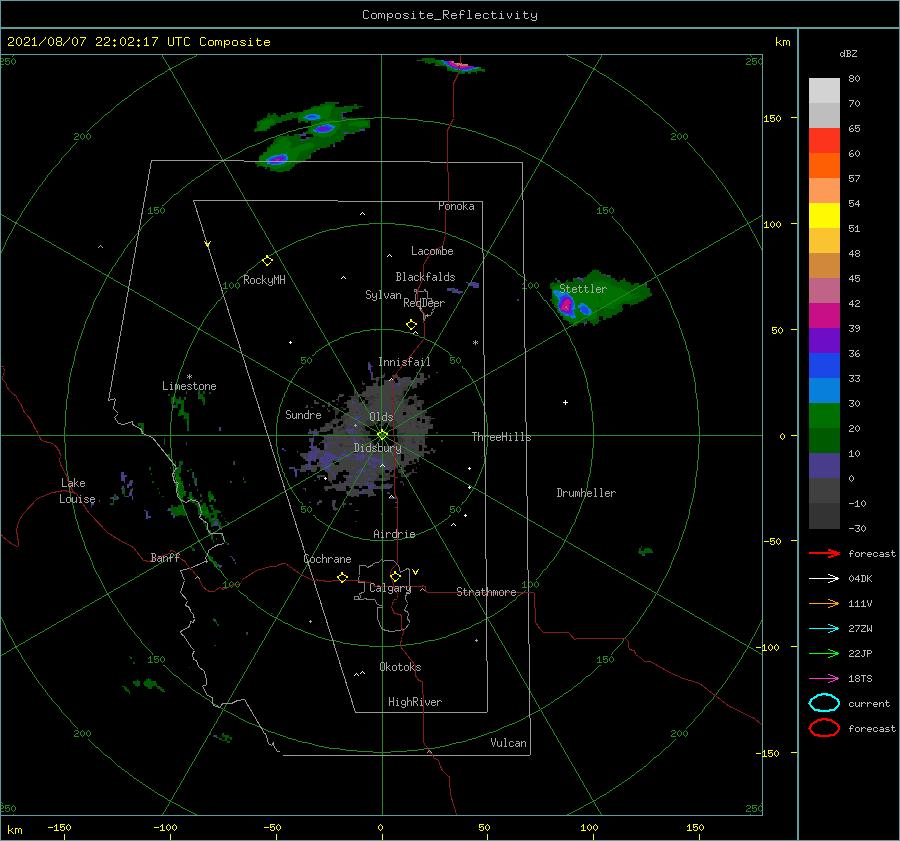Click the Cochrane town label
This screenshot has height=841, width=900.
tap(327, 559)
